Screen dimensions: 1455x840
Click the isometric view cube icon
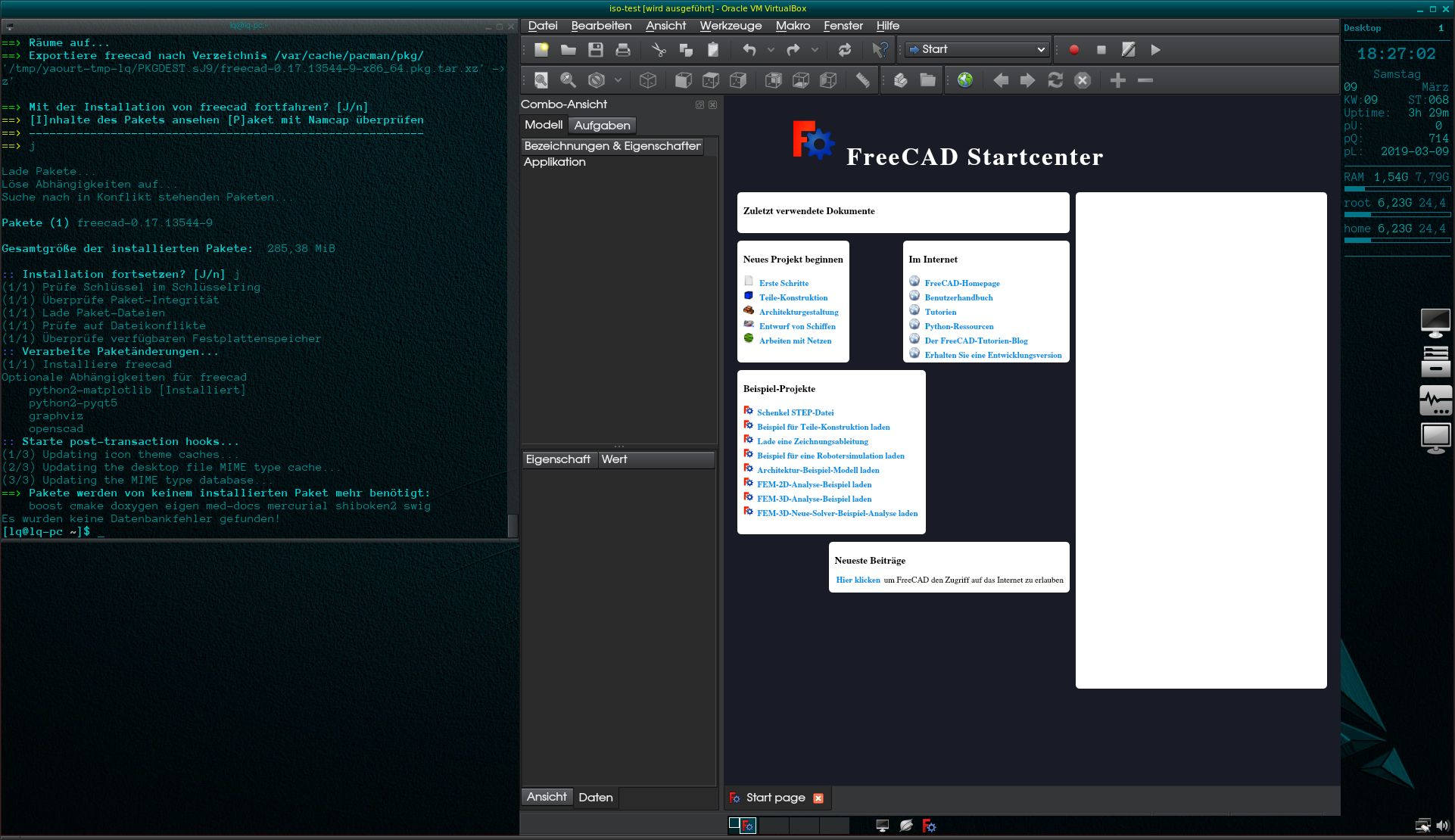tap(648, 80)
